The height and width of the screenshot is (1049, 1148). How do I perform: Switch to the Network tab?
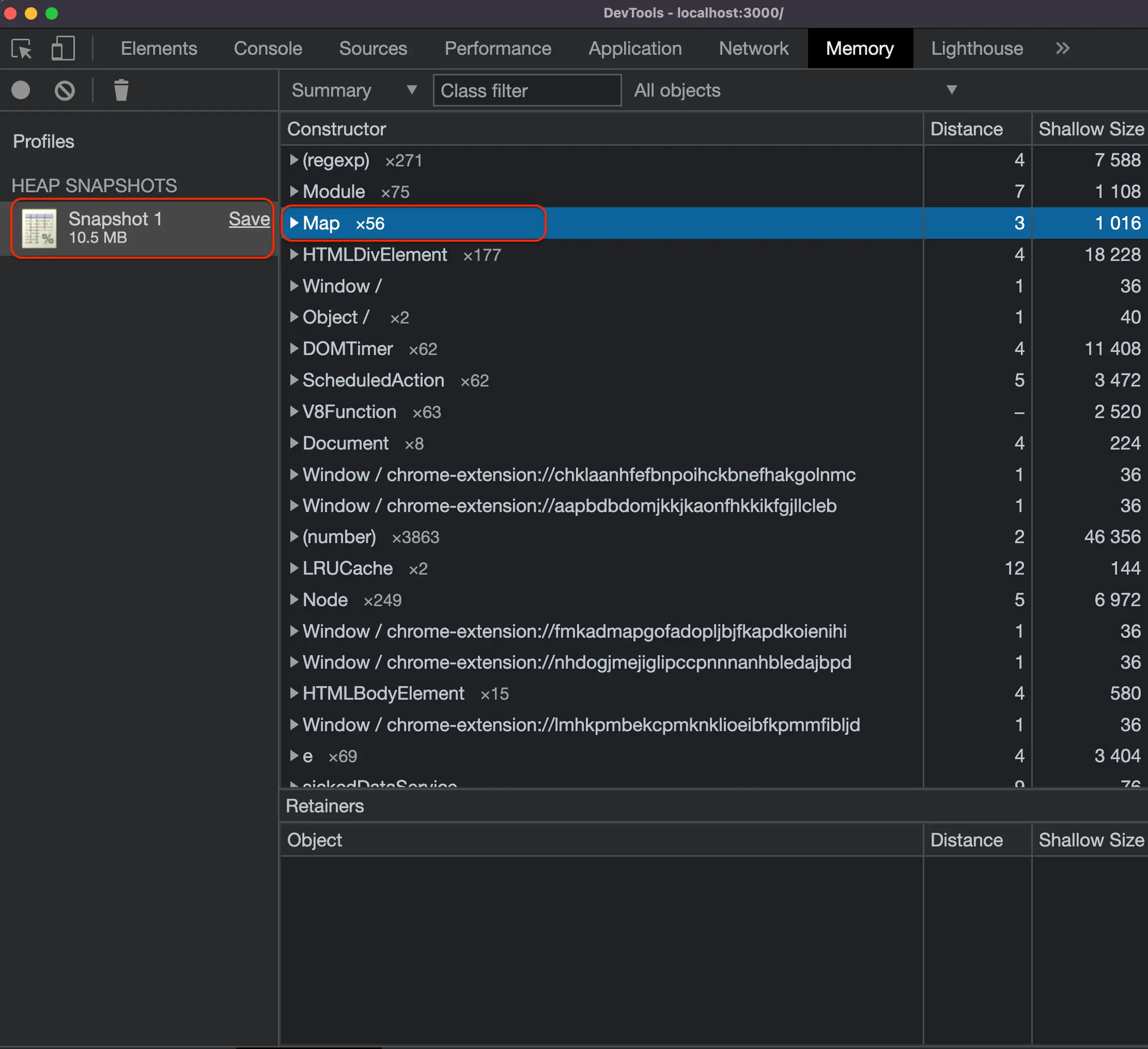(x=753, y=49)
